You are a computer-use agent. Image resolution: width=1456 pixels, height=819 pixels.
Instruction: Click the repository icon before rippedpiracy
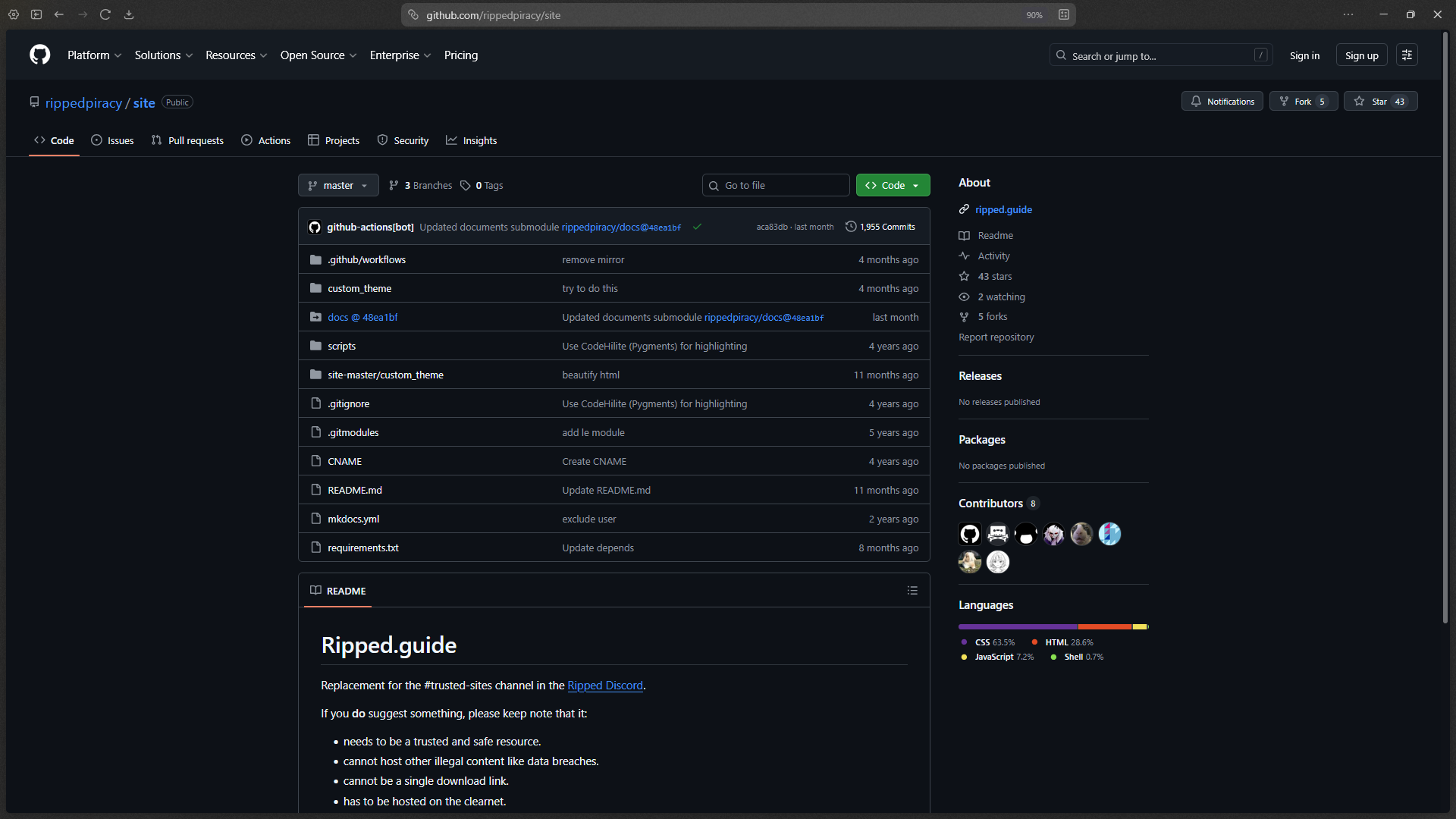34,102
